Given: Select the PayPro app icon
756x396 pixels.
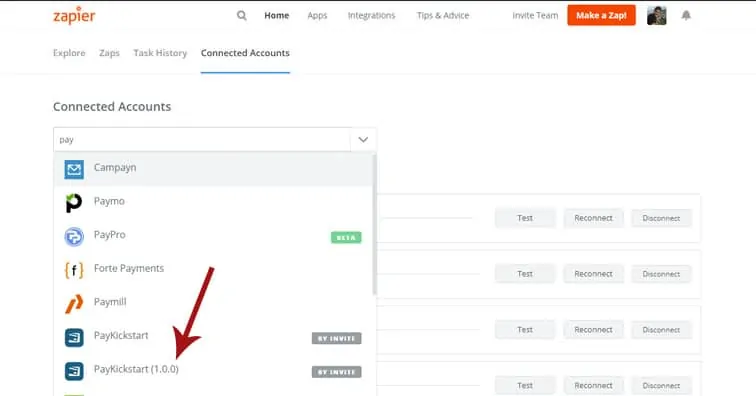Looking at the screenshot, I should coord(74,236).
